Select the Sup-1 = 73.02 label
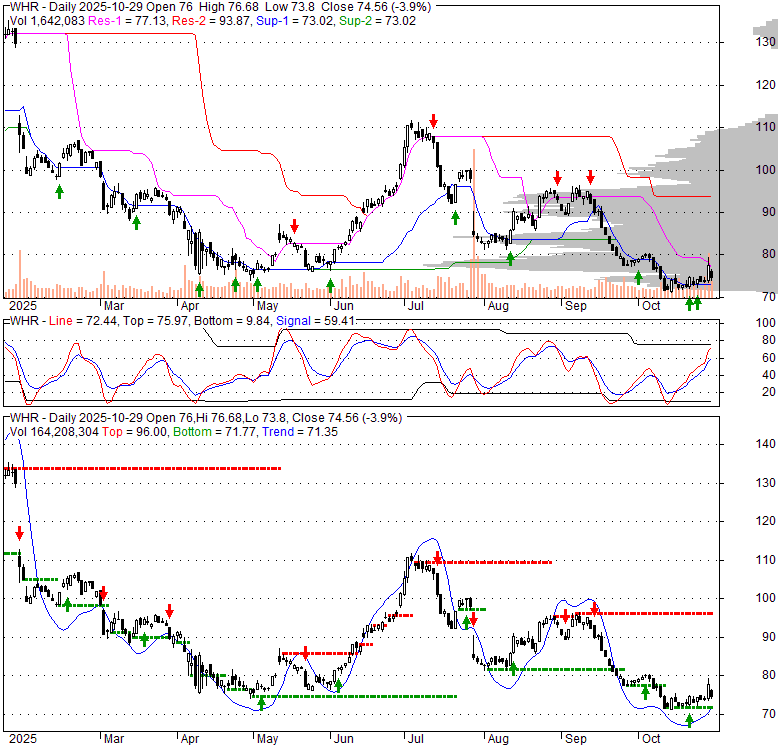 click(295, 21)
